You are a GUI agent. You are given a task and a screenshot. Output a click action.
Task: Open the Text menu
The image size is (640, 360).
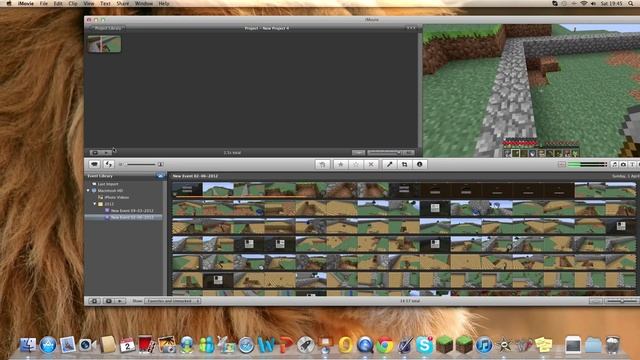click(105, 3)
